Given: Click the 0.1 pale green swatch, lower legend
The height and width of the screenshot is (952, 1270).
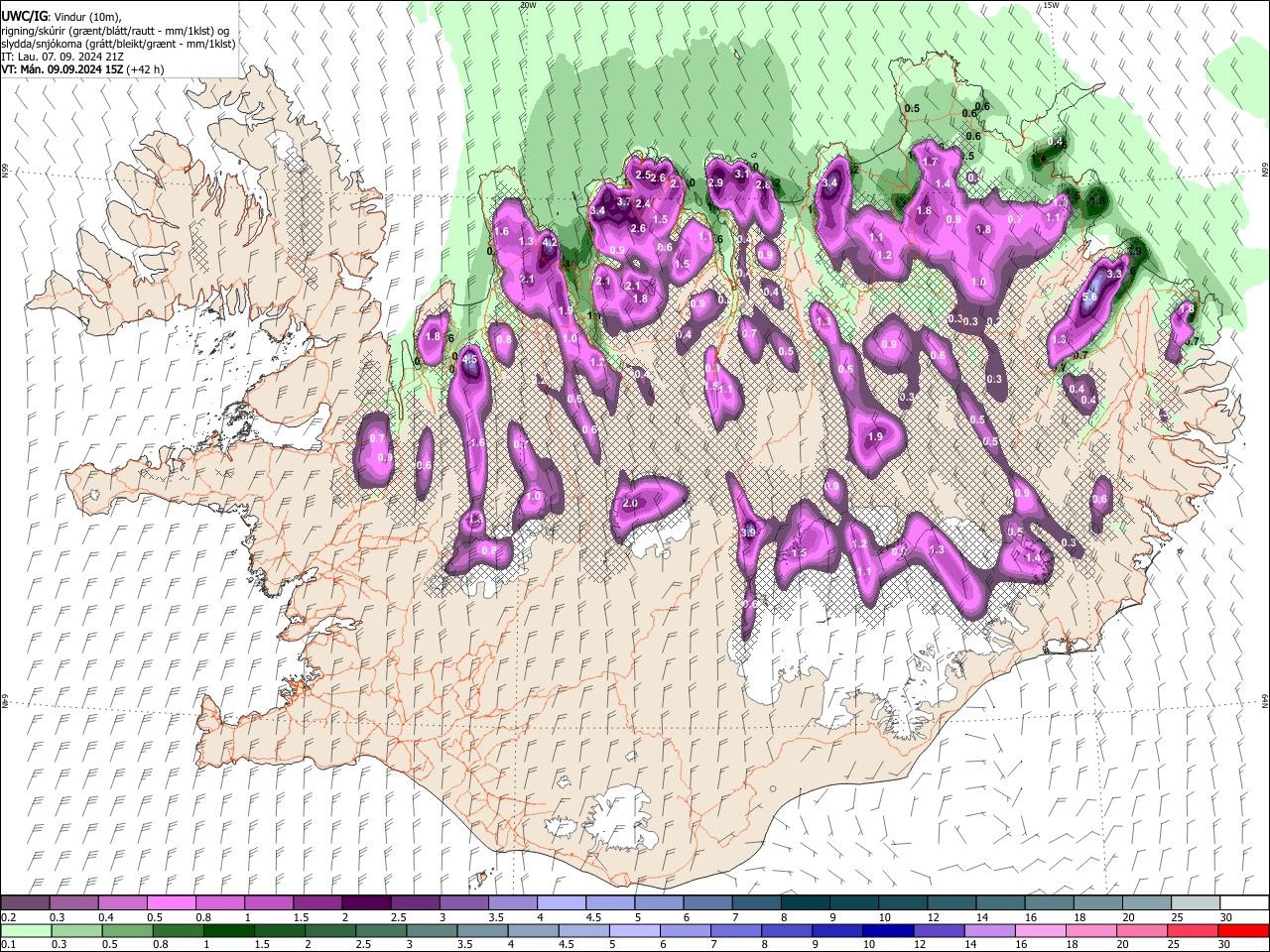Looking at the screenshot, I should (x=25, y=930).
